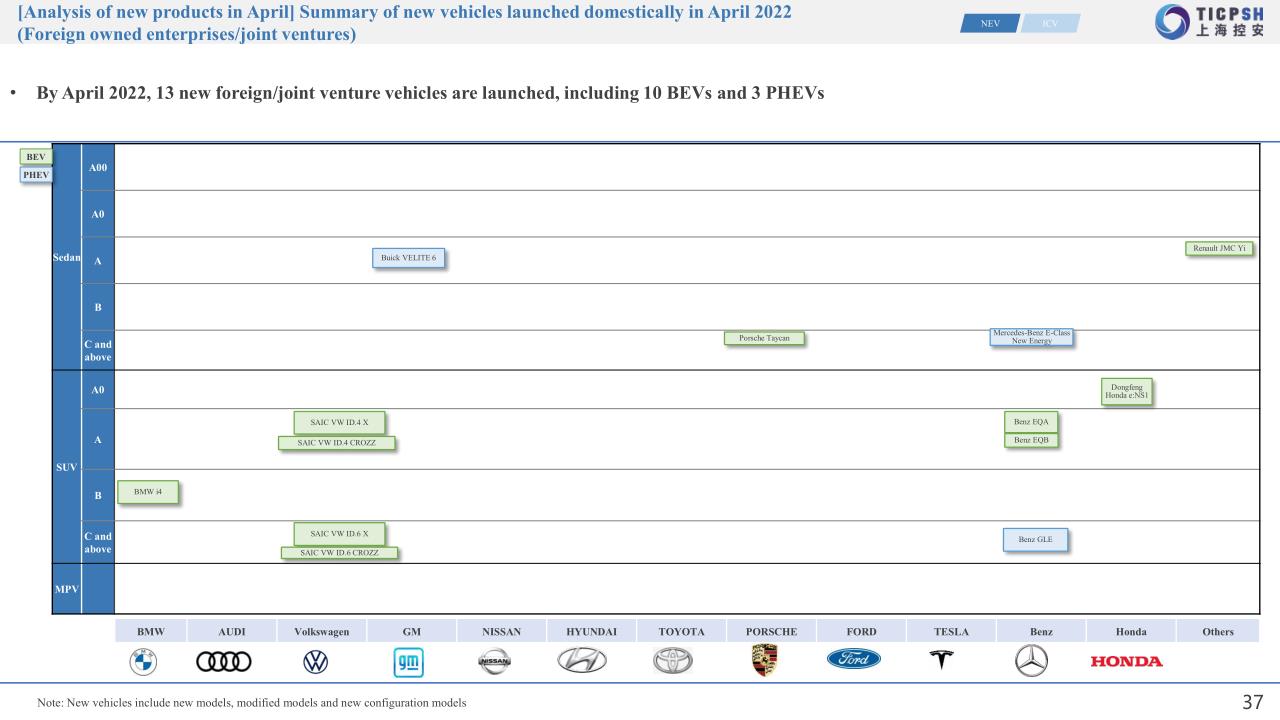Select the Volkswagen logo icon
The width and height of the screenshot is (1280, 720).
[316, 661]
